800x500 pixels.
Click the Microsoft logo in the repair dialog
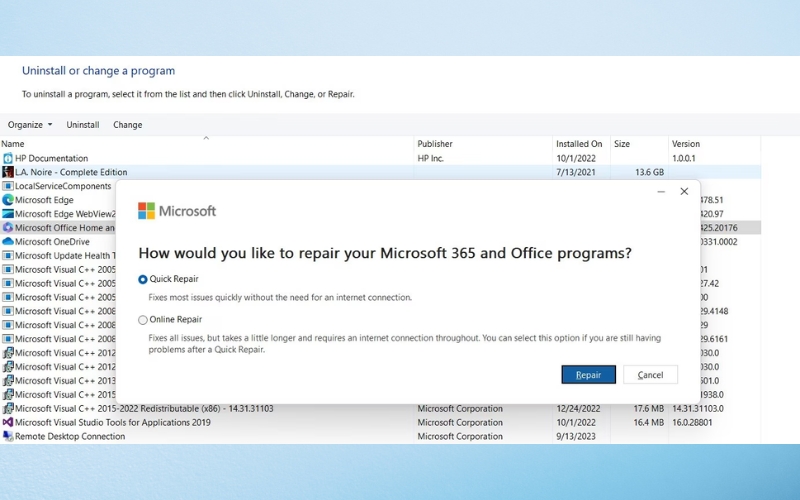(x=177, y=211)
